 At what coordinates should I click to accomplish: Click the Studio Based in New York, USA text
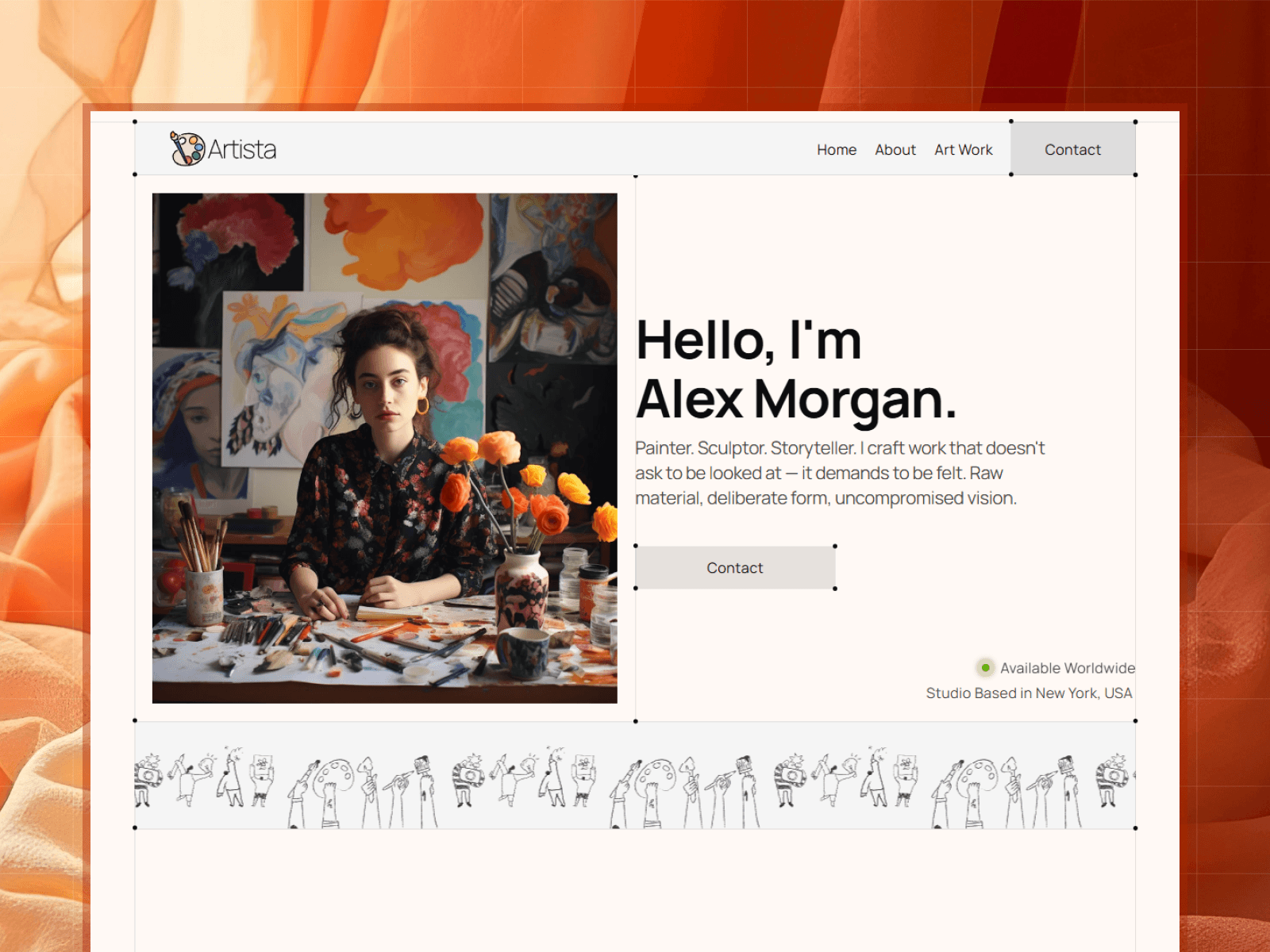[x=1029, y=693]
